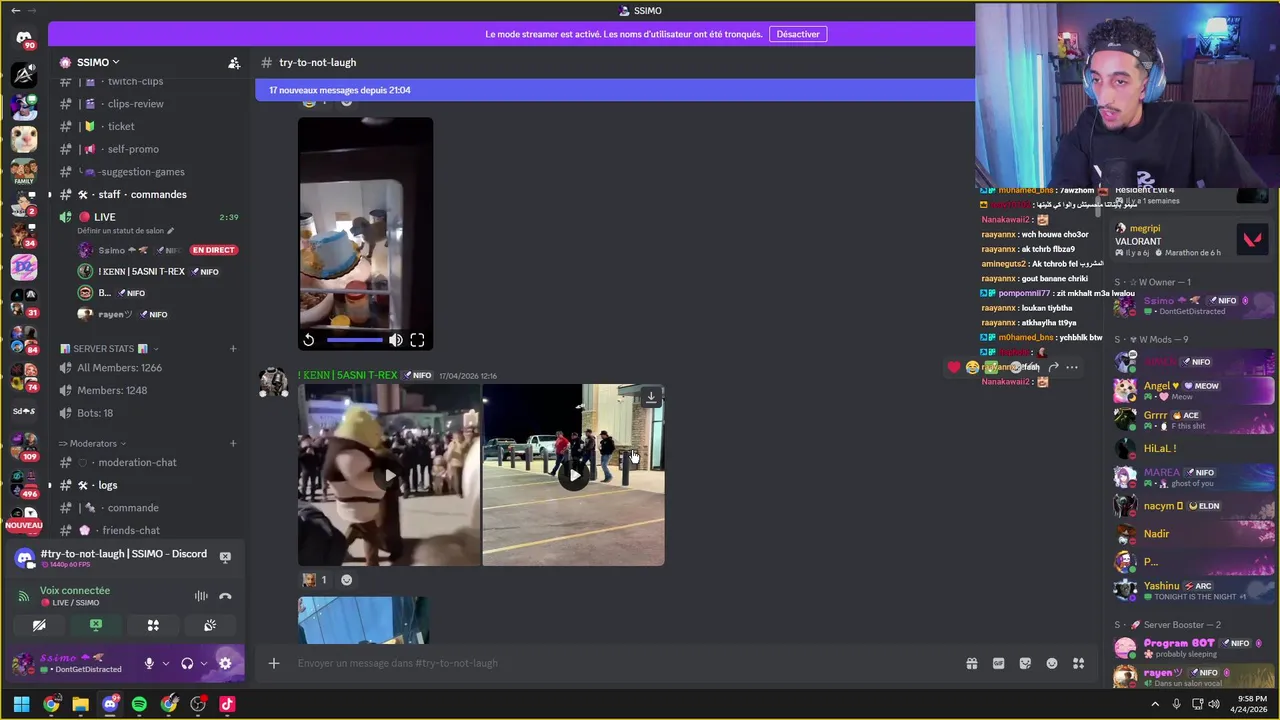Open the gift icon in message bar
This screenshot has height=720, width=1280.
971,663
